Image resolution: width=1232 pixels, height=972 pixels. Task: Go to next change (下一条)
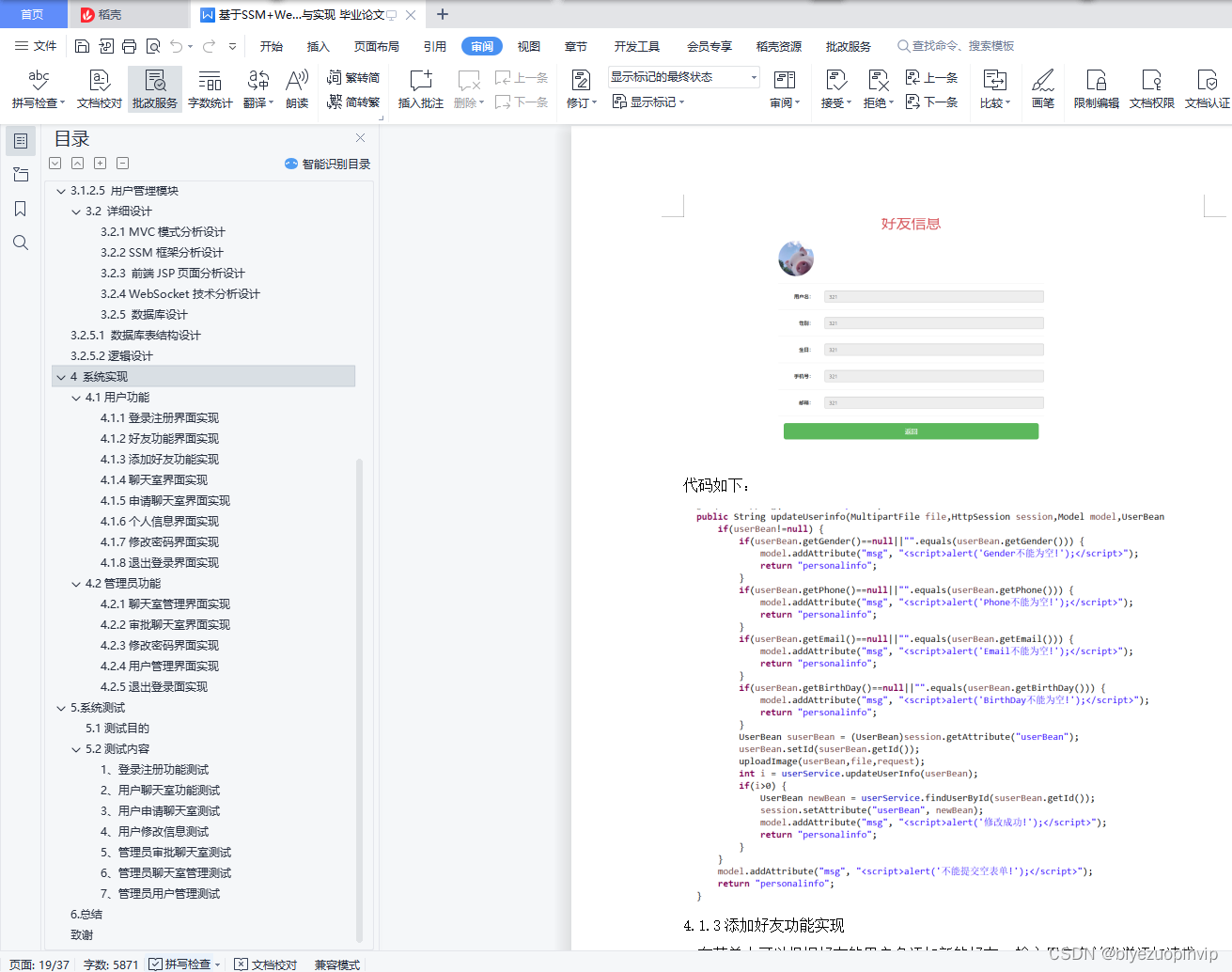[931, 102]
